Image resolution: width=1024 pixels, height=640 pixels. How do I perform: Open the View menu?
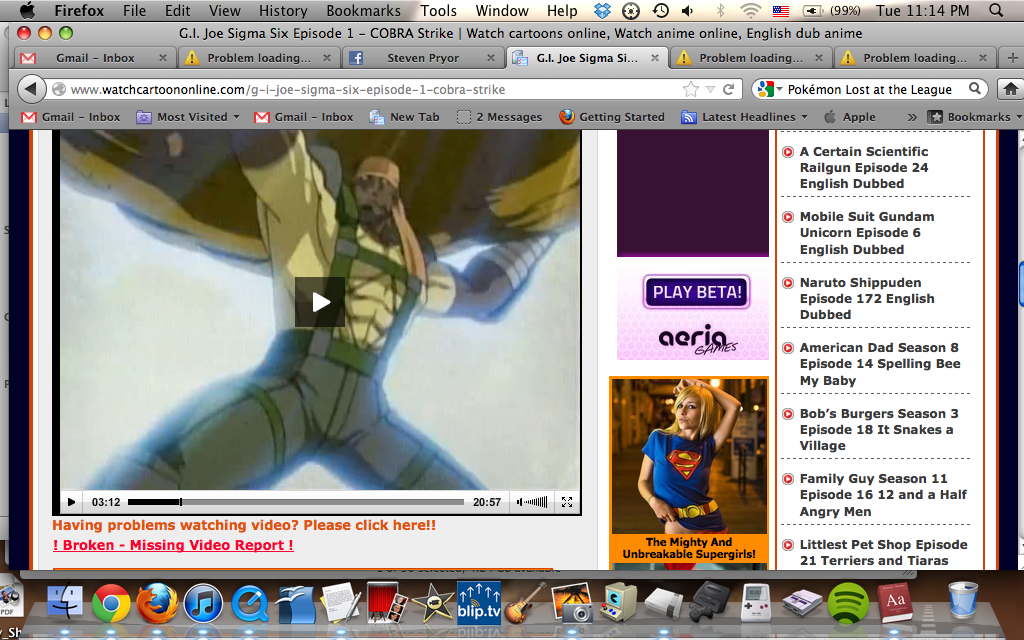[x=225, y=10]
